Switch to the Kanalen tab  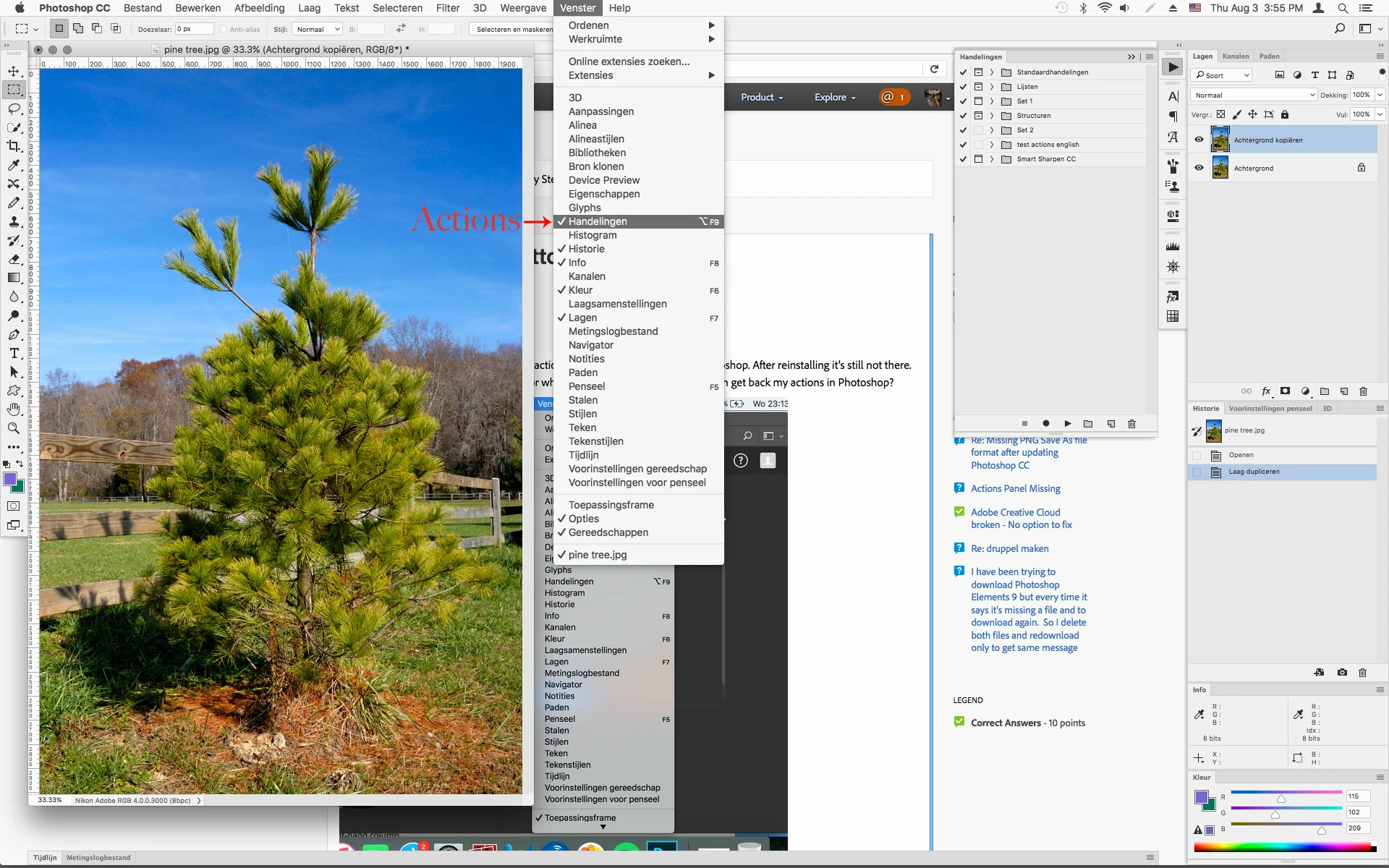pyautogui.click(x=1235, y=56)
